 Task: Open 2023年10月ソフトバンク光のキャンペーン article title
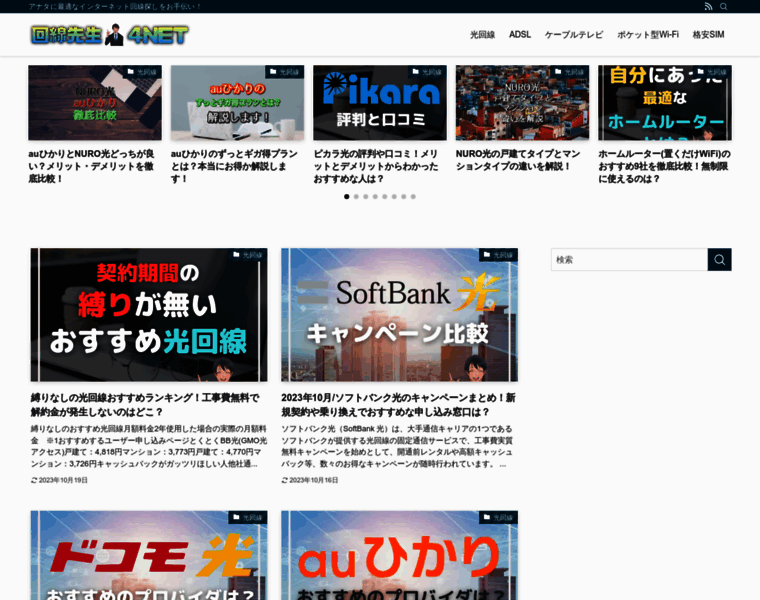398,405
